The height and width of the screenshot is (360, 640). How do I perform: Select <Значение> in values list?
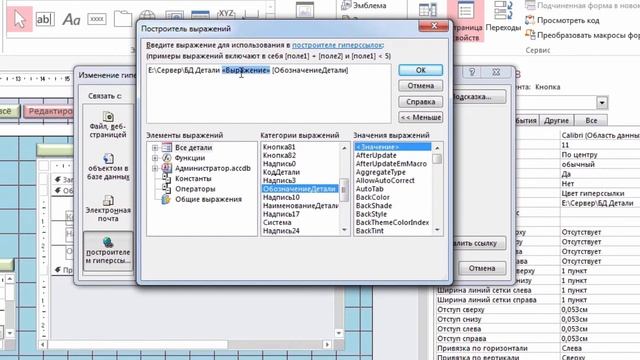point(393,147)
